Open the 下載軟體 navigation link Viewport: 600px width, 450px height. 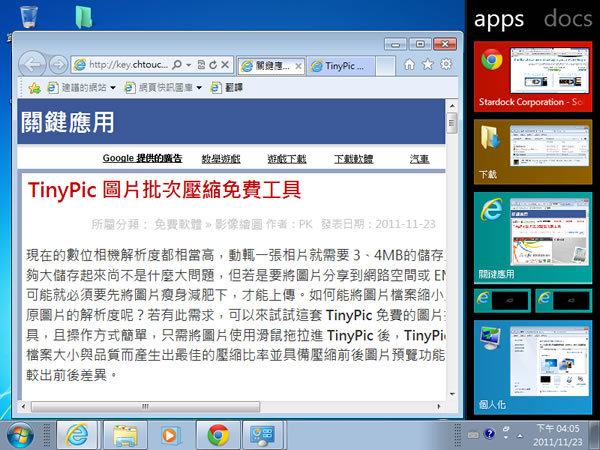tap(353, 158)
